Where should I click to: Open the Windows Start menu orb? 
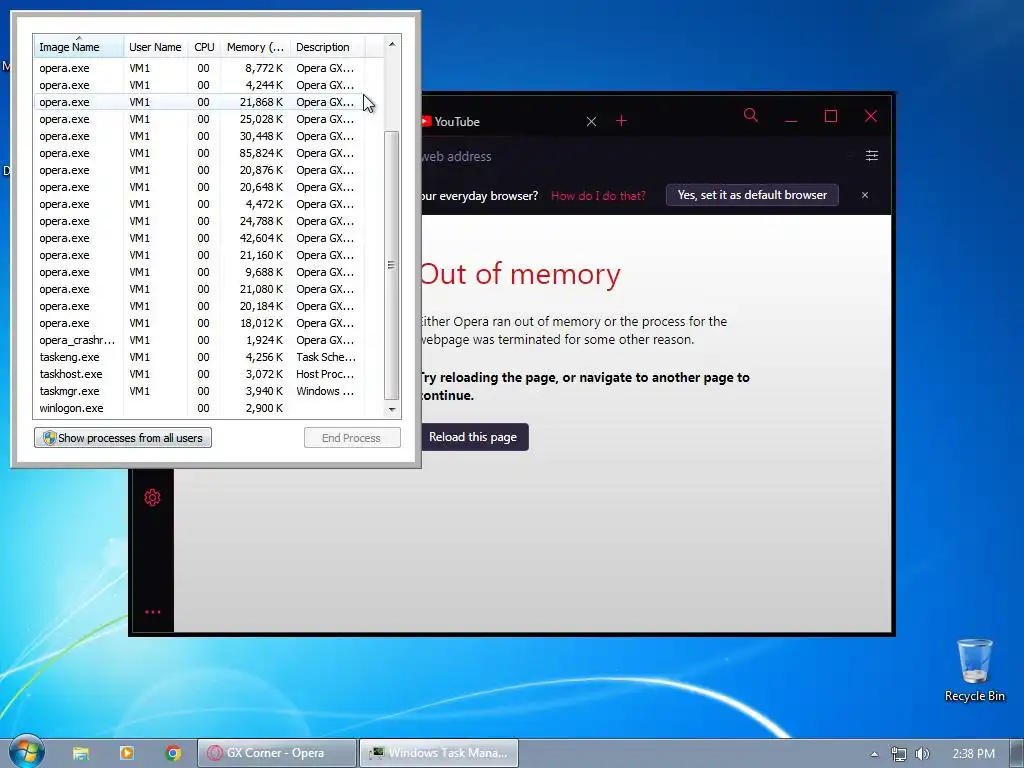pyautogui.click(x=27, y=752)
